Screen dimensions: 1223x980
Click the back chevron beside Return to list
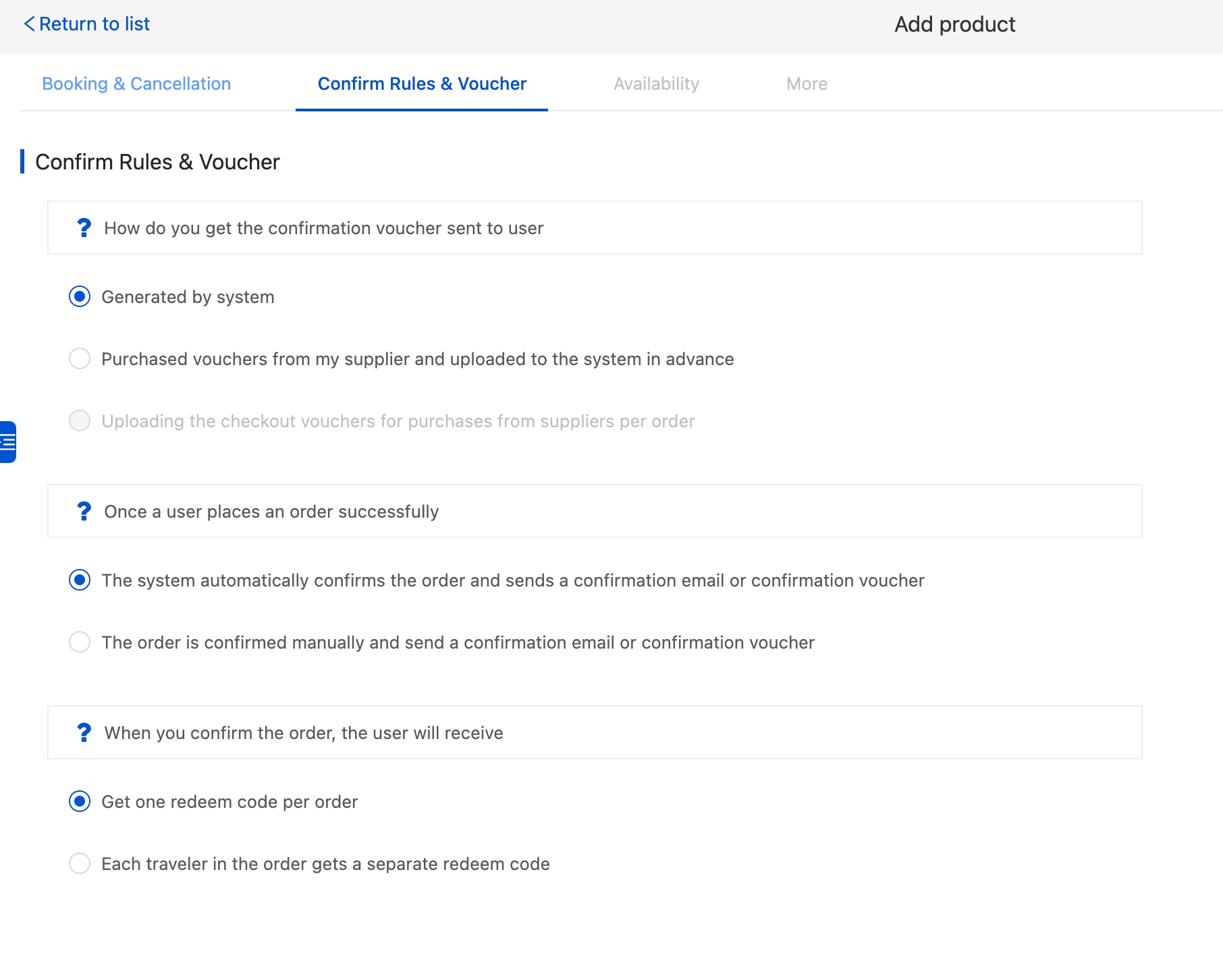(29, 24)
